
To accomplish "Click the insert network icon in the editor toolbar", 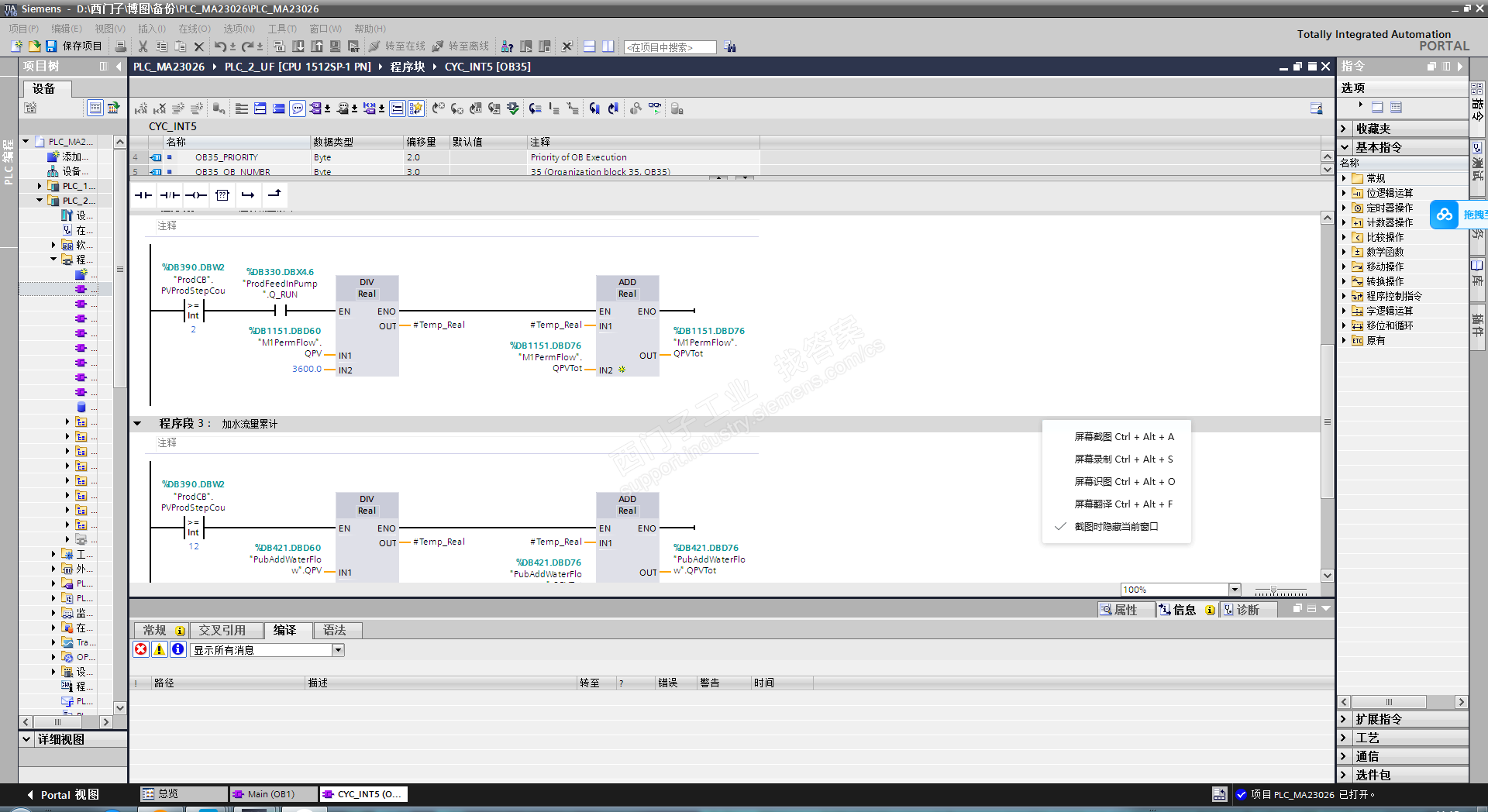I will [141, 108].
